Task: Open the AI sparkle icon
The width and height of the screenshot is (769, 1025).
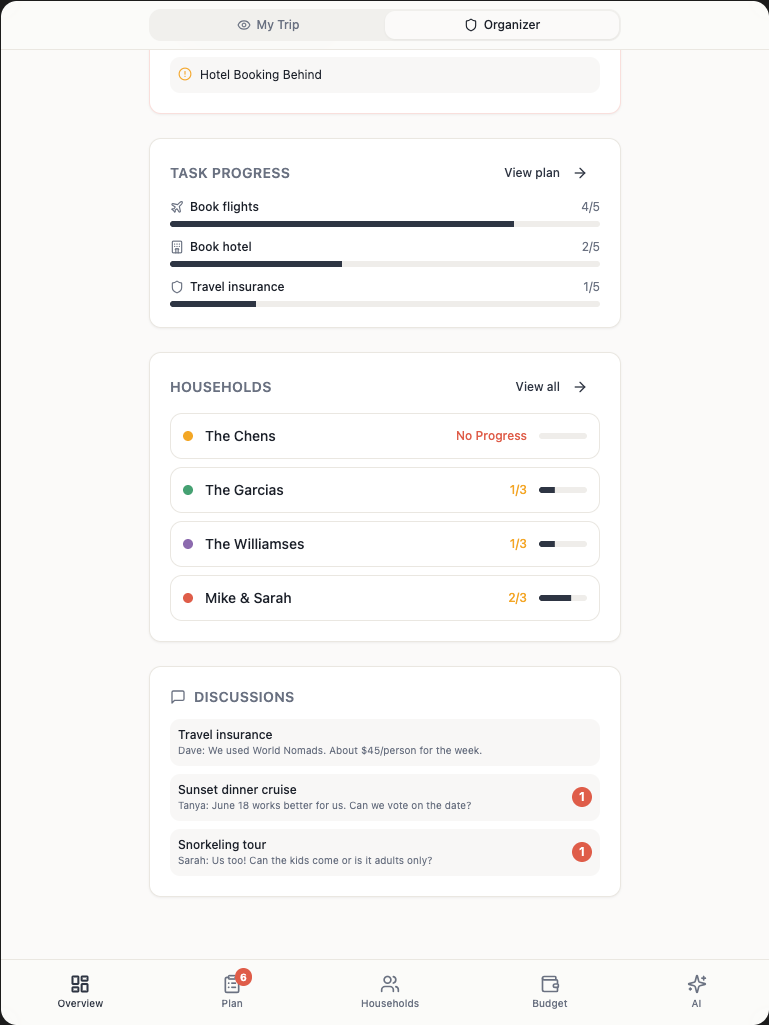Action: click(x=697, y=984)
